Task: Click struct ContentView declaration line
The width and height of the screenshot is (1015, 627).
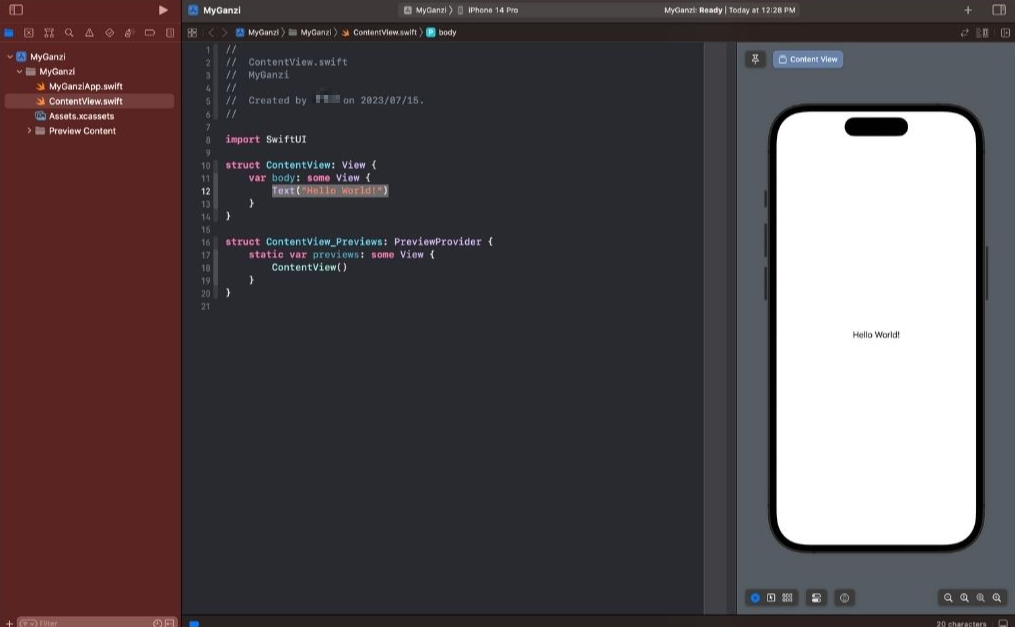Action: (x=301, y=165)
